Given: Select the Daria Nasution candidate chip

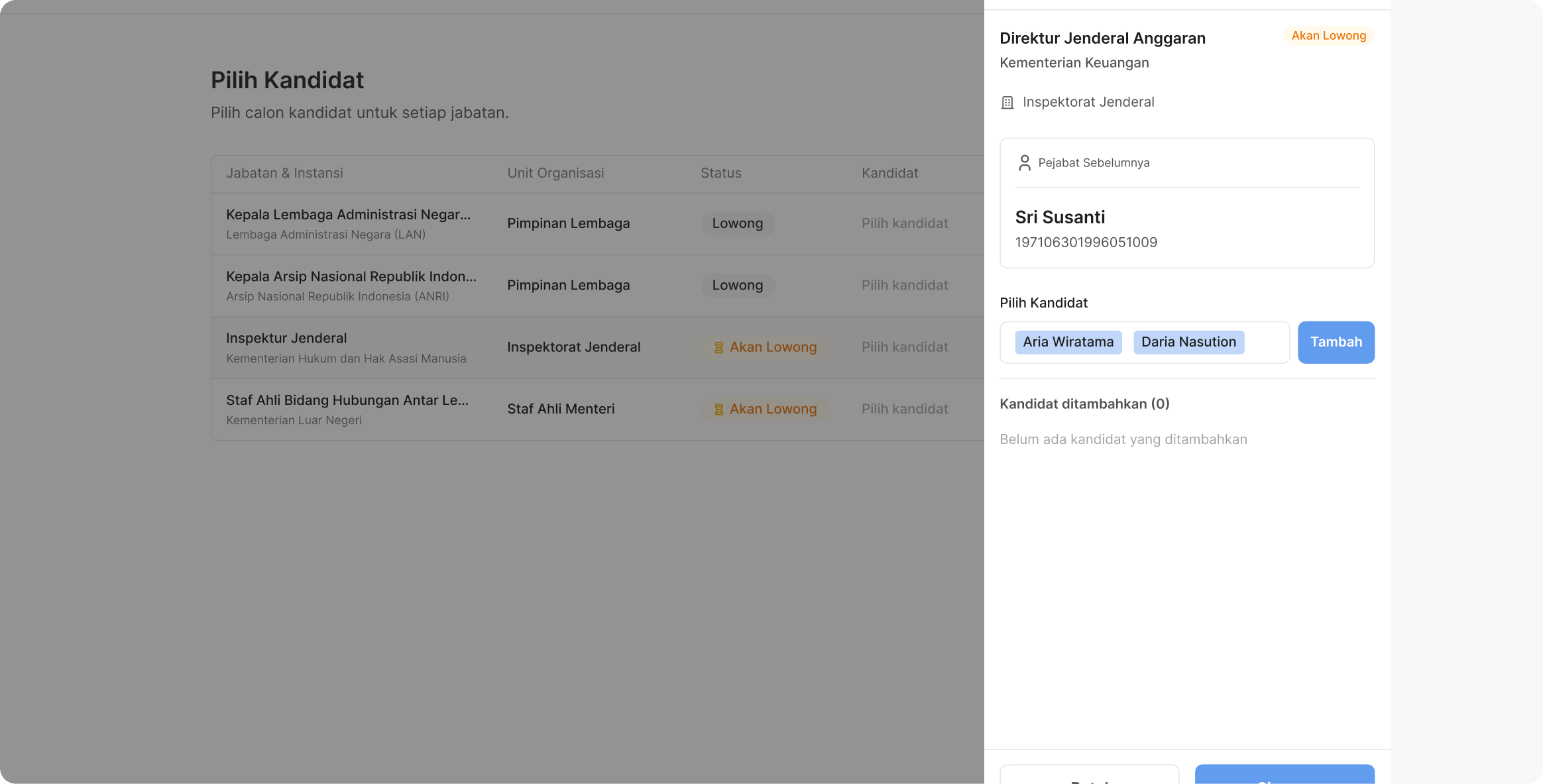Looking at the screenshot, I should tap(1188, 342).
